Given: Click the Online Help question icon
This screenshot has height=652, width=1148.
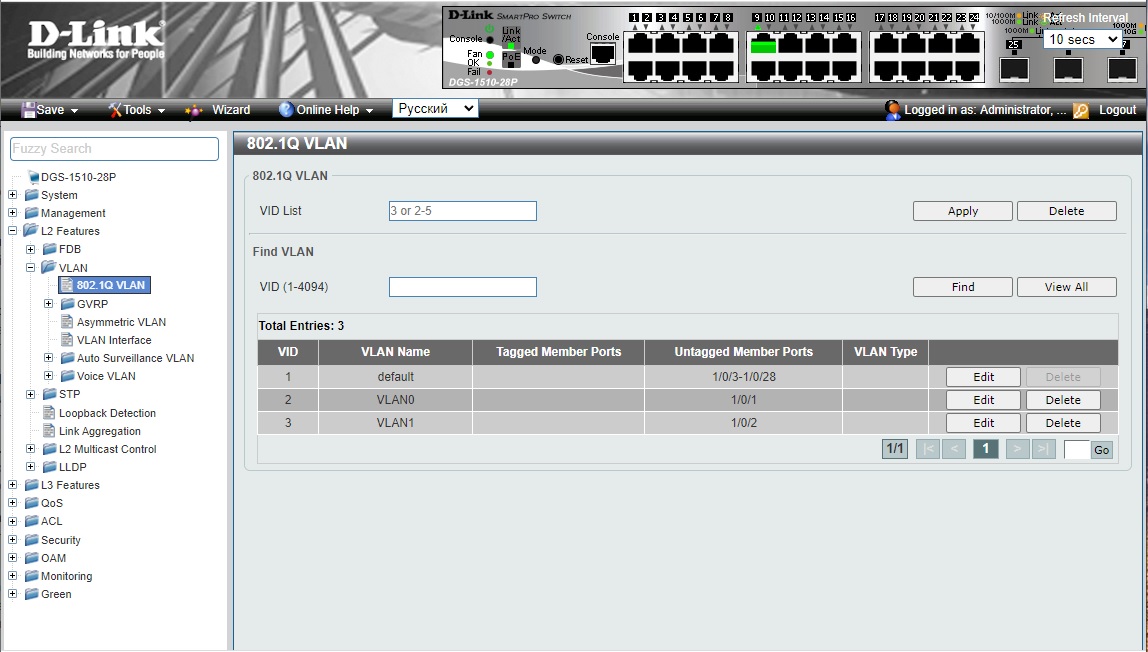Looking at the screenshot, I should (286, 110).
